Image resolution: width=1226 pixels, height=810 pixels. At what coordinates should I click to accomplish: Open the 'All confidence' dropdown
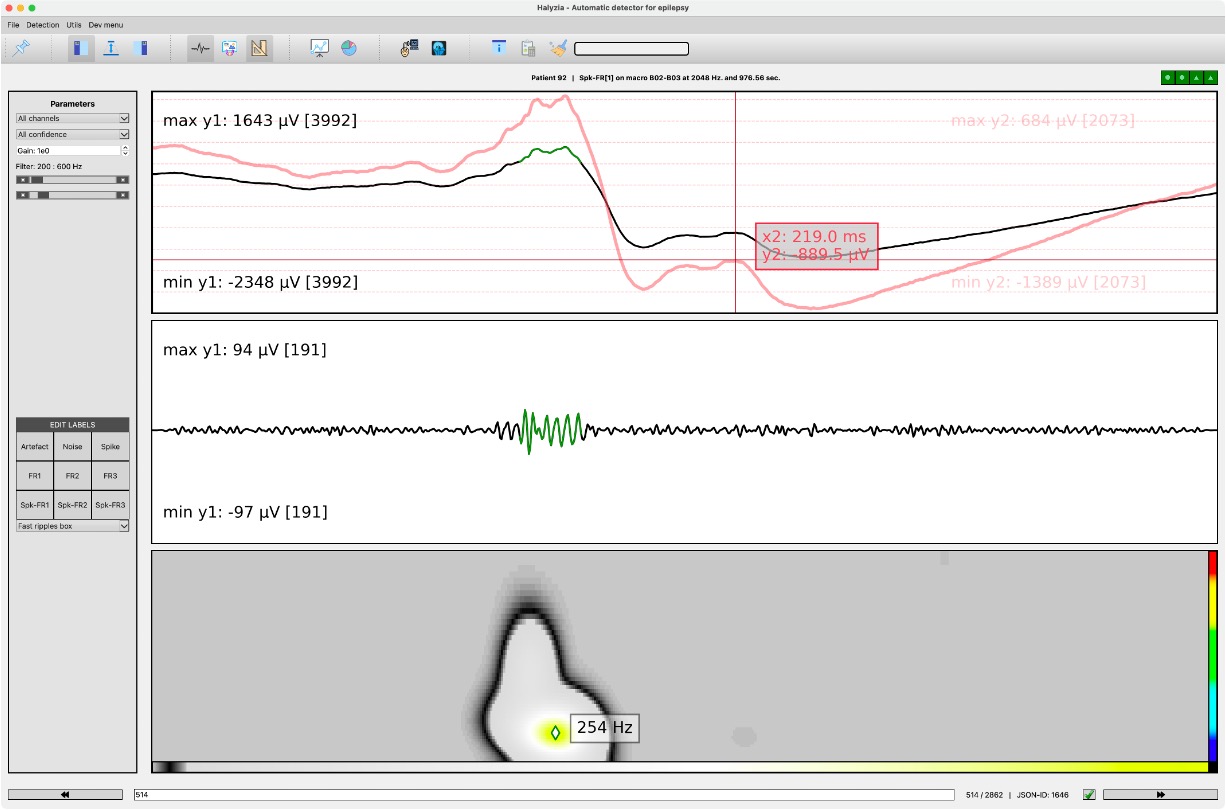click(71, 135)
